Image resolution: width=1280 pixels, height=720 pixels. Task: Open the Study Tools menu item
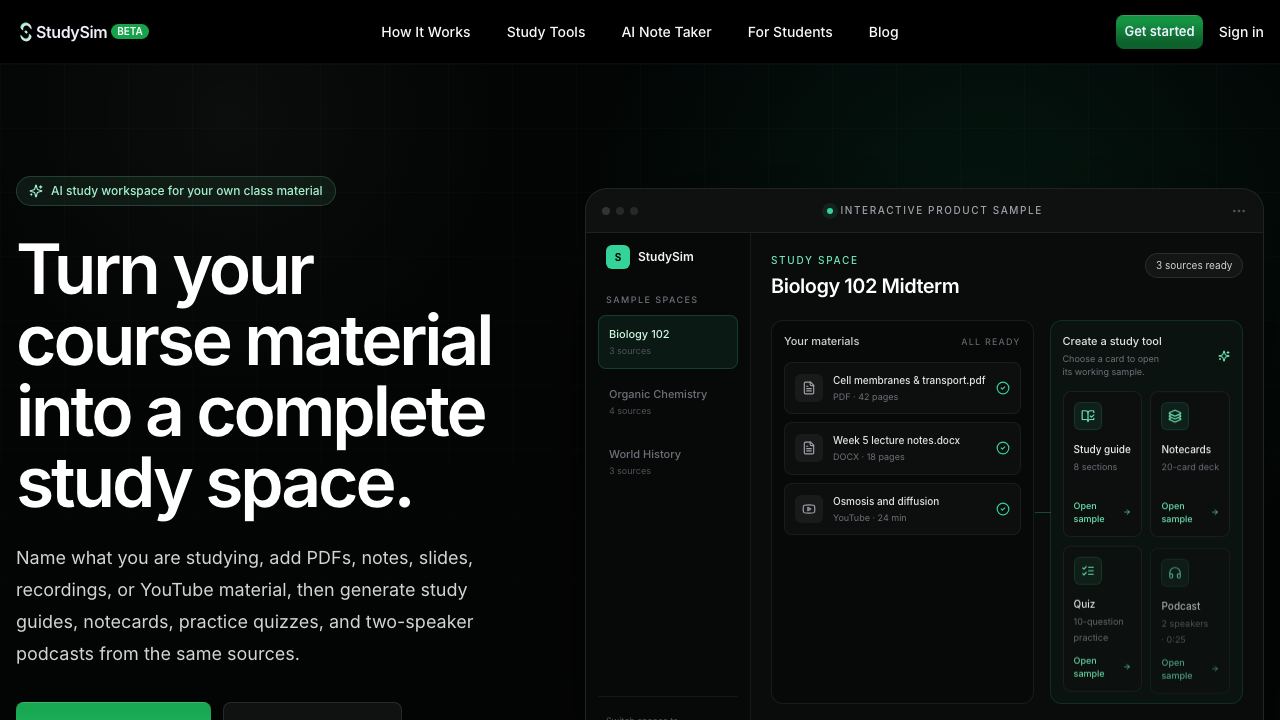(x=546, y=32)
